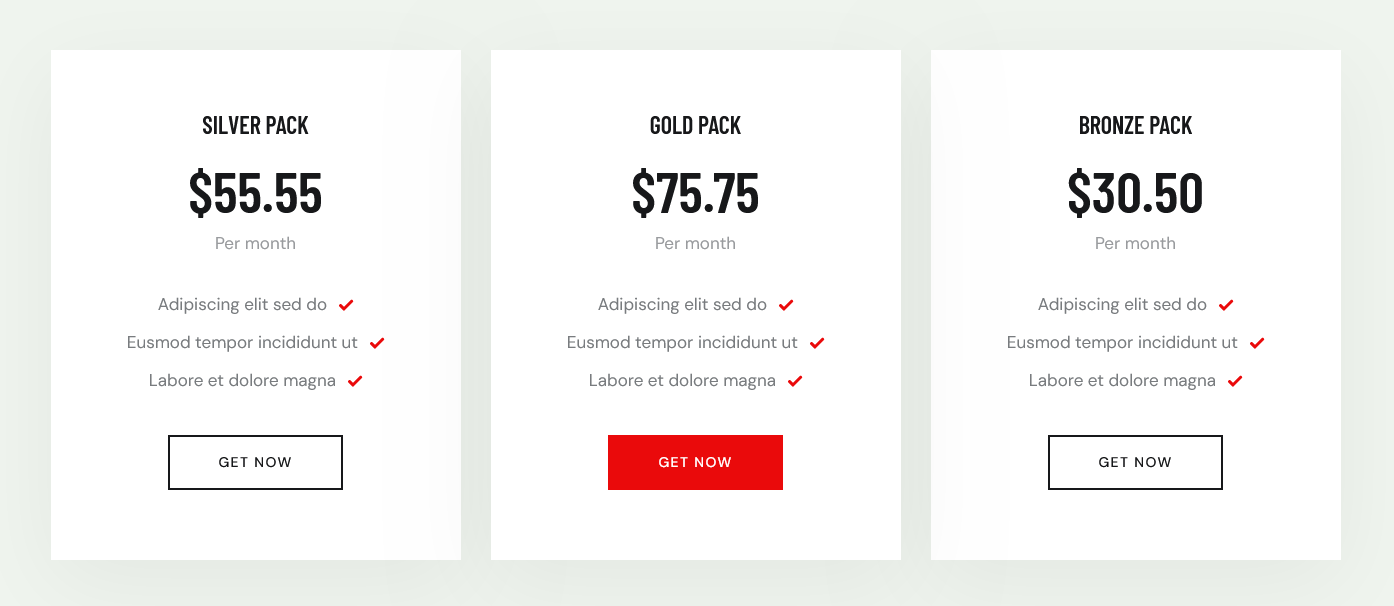Click the checkmark beside Silver Pack's Labore et dolore
Image resolution: width=1394 pixels, height=606 pixels.
[x=355, y=381]
